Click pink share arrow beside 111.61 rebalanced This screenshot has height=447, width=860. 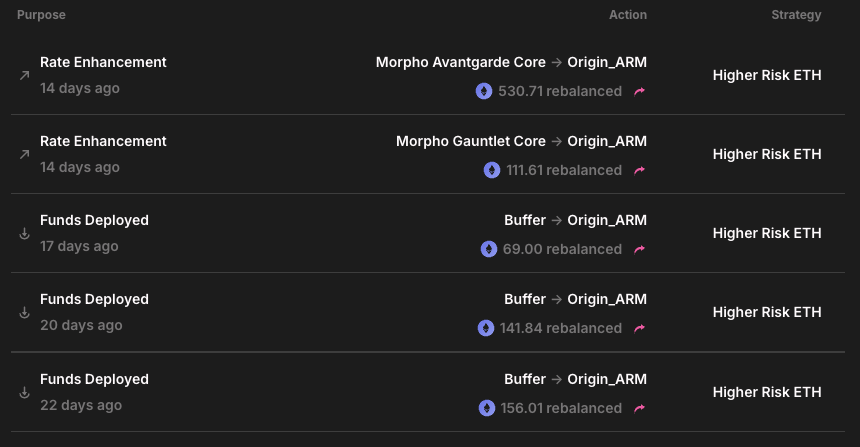(640, 170)
